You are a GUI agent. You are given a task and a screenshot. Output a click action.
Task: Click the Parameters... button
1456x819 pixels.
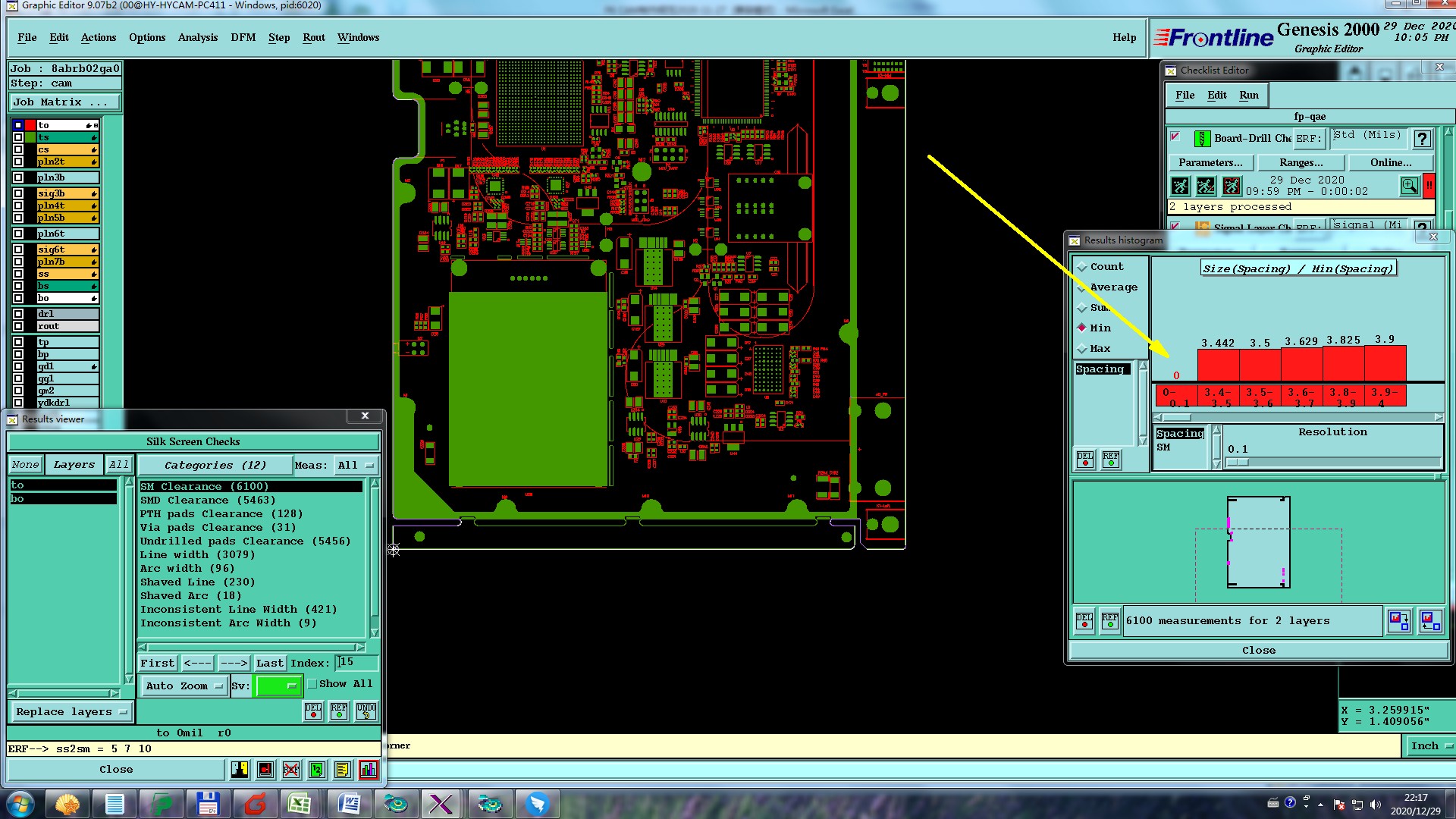click(1211, 162)
